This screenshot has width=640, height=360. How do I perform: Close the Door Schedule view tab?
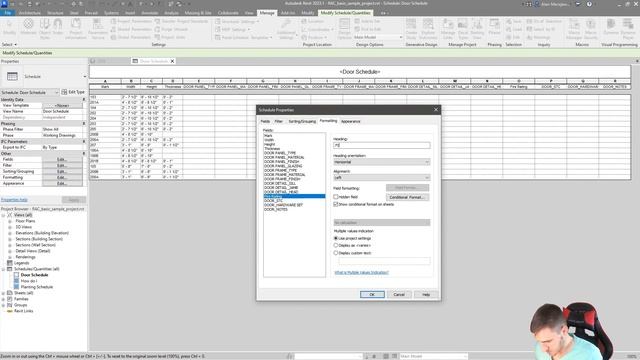[173, 61]
